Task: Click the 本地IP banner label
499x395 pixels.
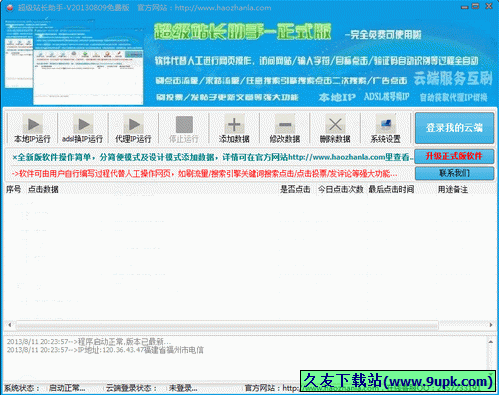Action: coord(337,97)
